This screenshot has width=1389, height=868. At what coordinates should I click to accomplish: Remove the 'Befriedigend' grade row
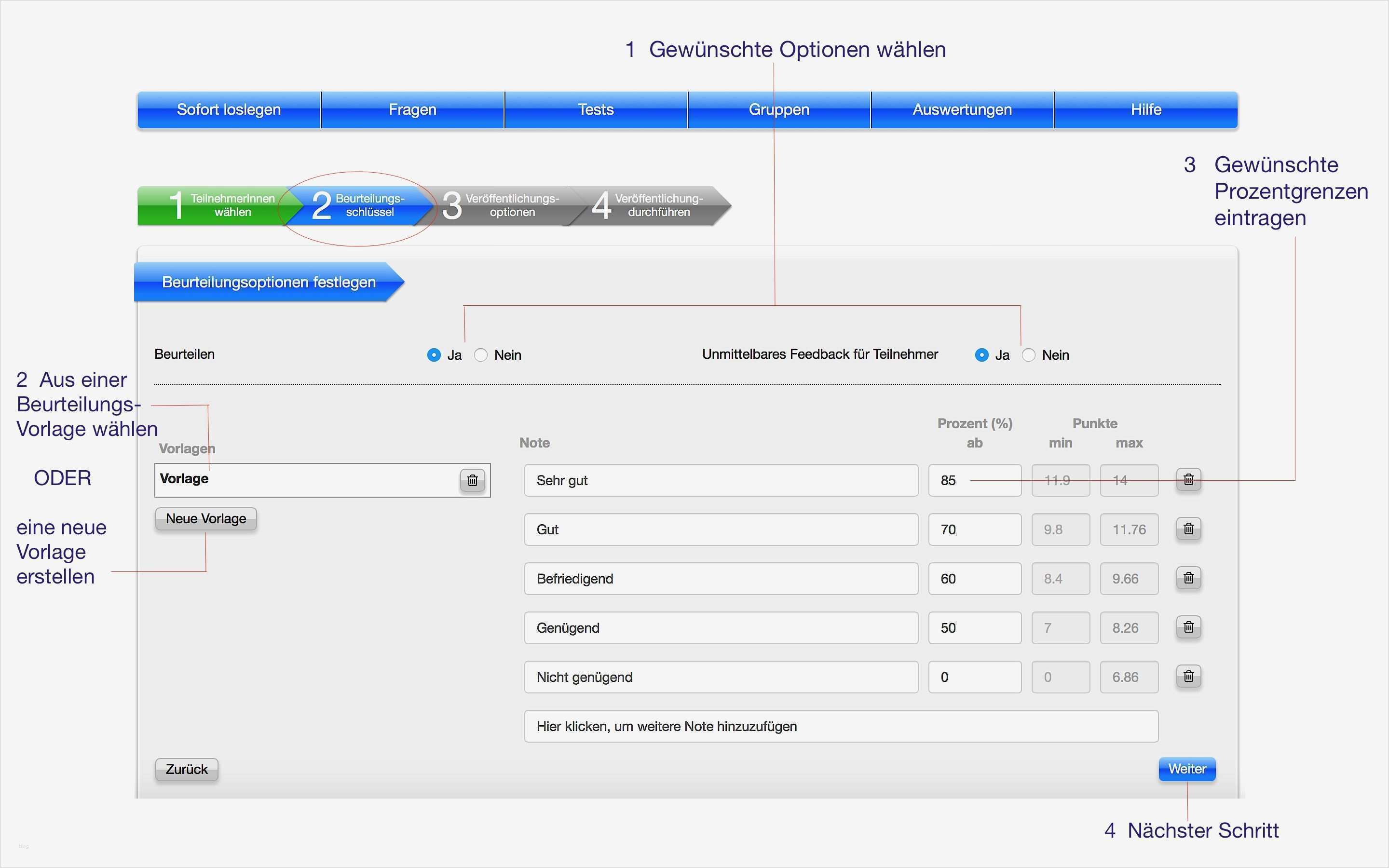point(1188,578)
